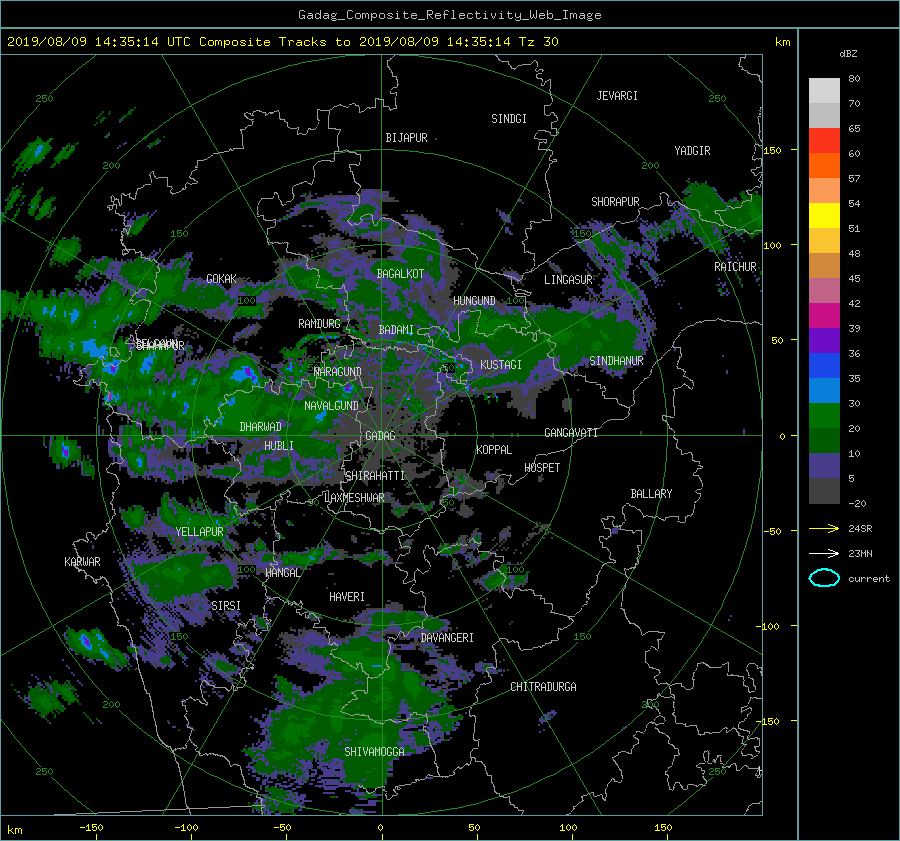Pick the light blue dBZ legend swatch
The height and width of the screenshot is (841, 900).
[824, 390]
